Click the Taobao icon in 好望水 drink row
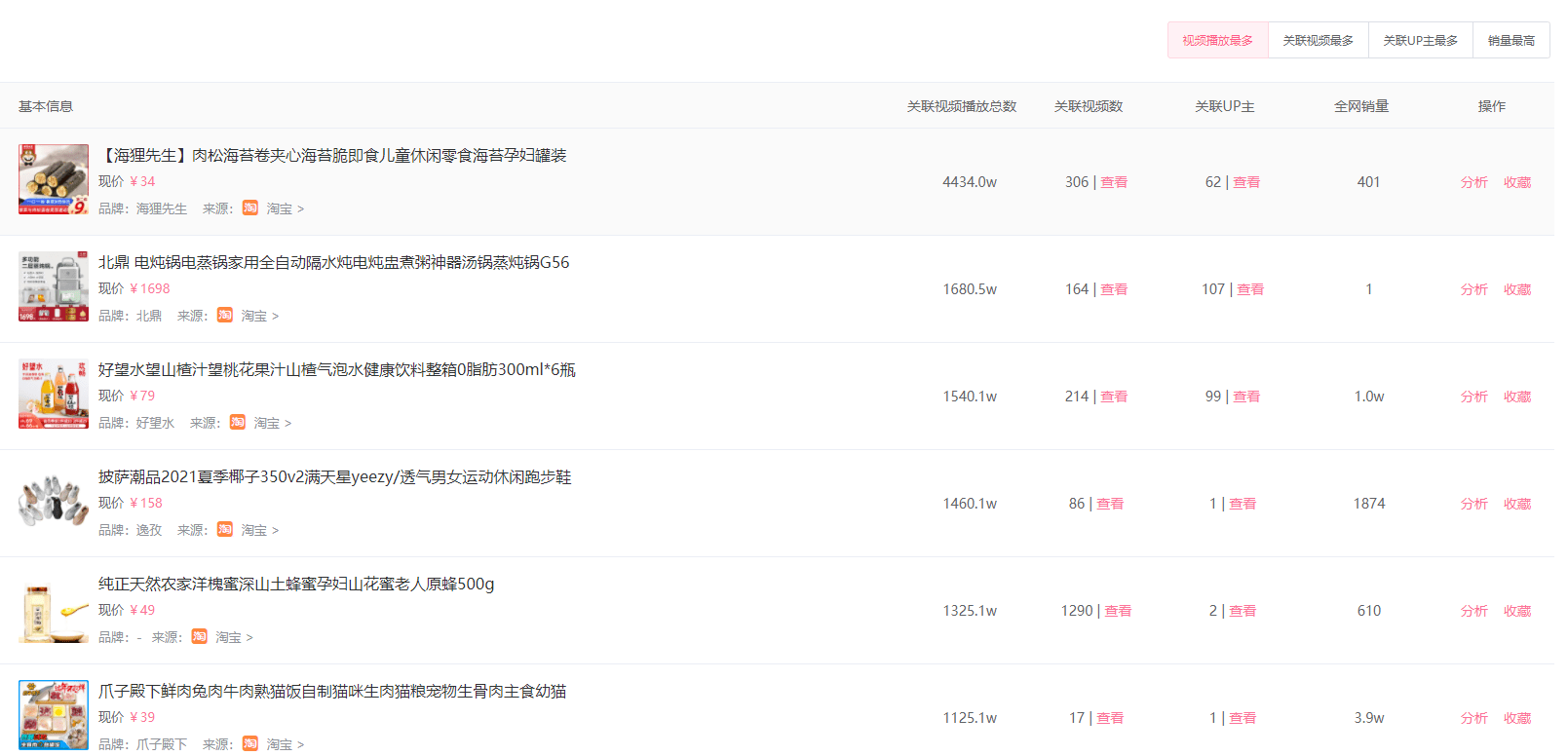This screenshot has height=756, width=1568. [238, 423]
